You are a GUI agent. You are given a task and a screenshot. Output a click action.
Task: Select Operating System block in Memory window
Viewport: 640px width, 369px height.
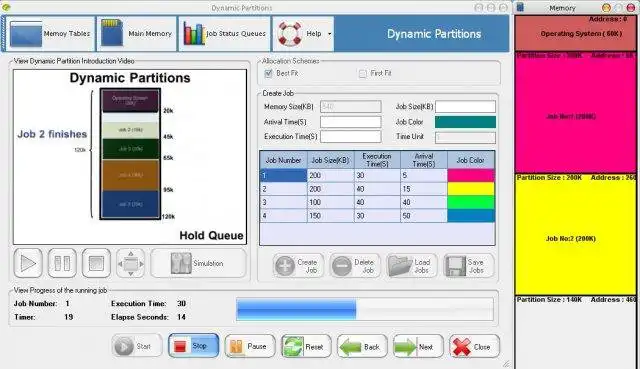click(576, 33)
